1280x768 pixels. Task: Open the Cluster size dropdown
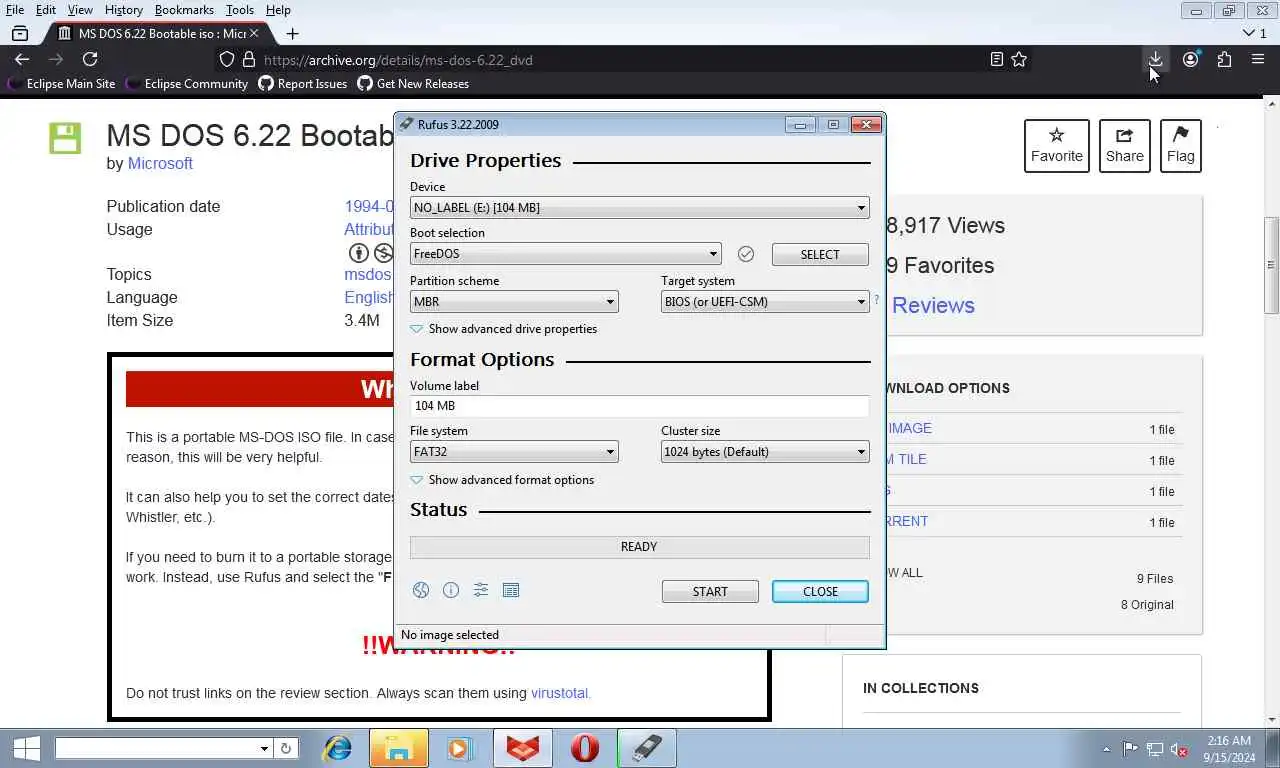pyautogui.click(x=765, y=452)
